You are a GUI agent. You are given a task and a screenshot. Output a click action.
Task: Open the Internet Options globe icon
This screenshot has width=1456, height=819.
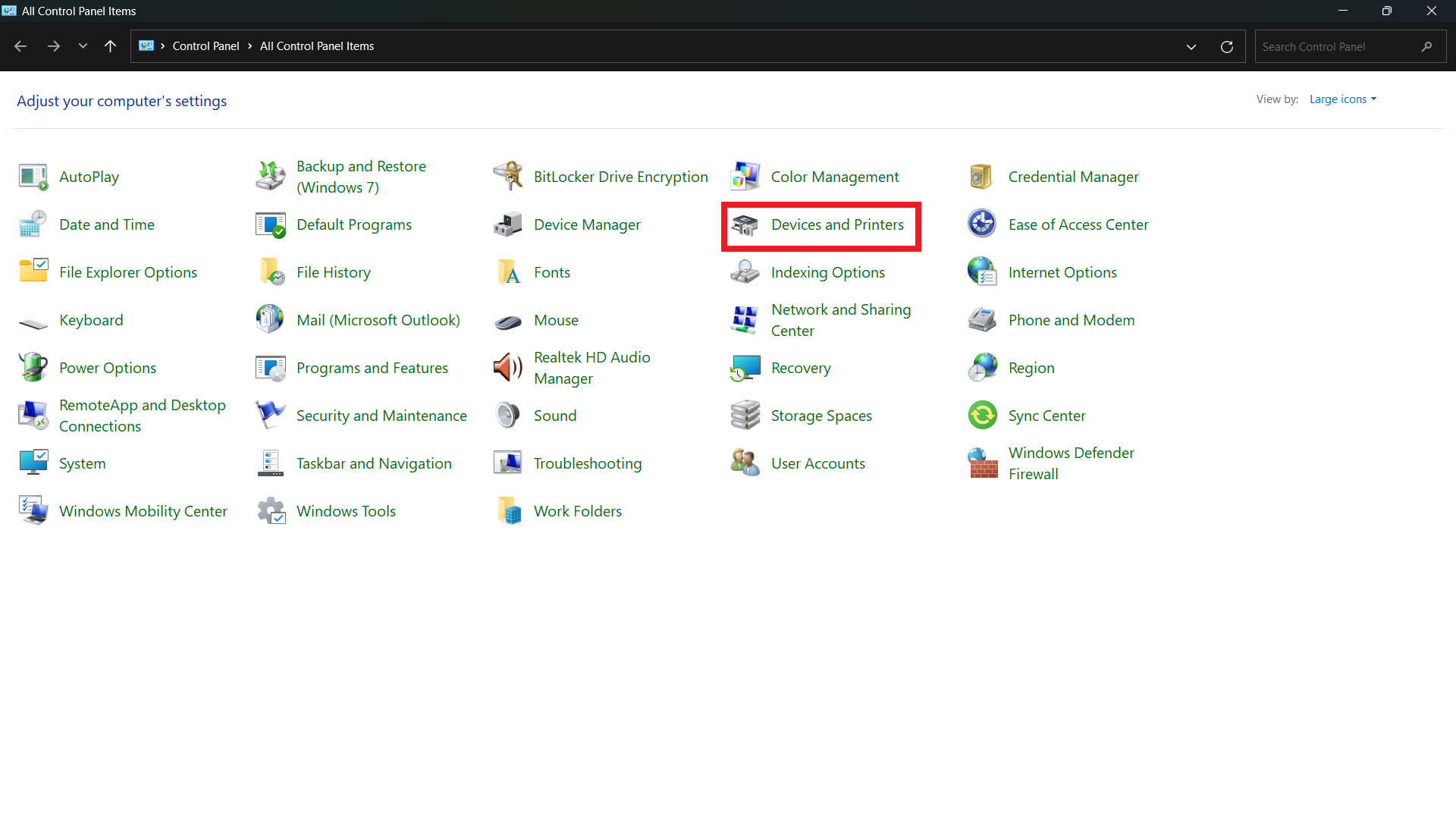pyautogui.click(x=982, y=272)
